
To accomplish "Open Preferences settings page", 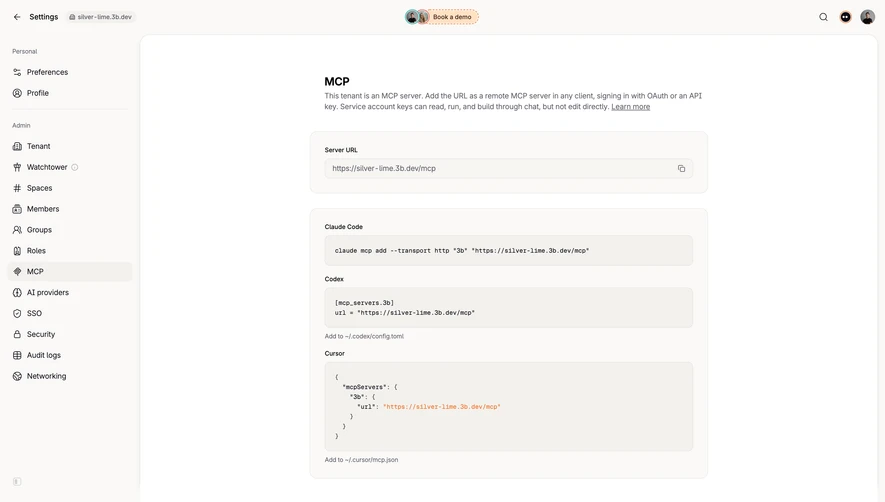I will (x=70, y=72).
